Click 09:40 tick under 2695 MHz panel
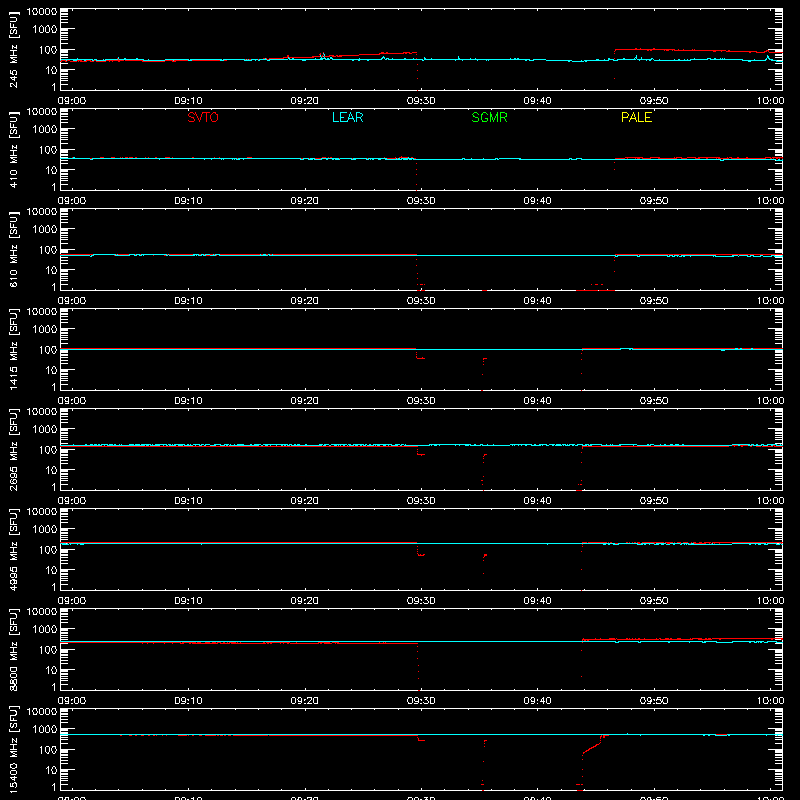 pos(537,501)
